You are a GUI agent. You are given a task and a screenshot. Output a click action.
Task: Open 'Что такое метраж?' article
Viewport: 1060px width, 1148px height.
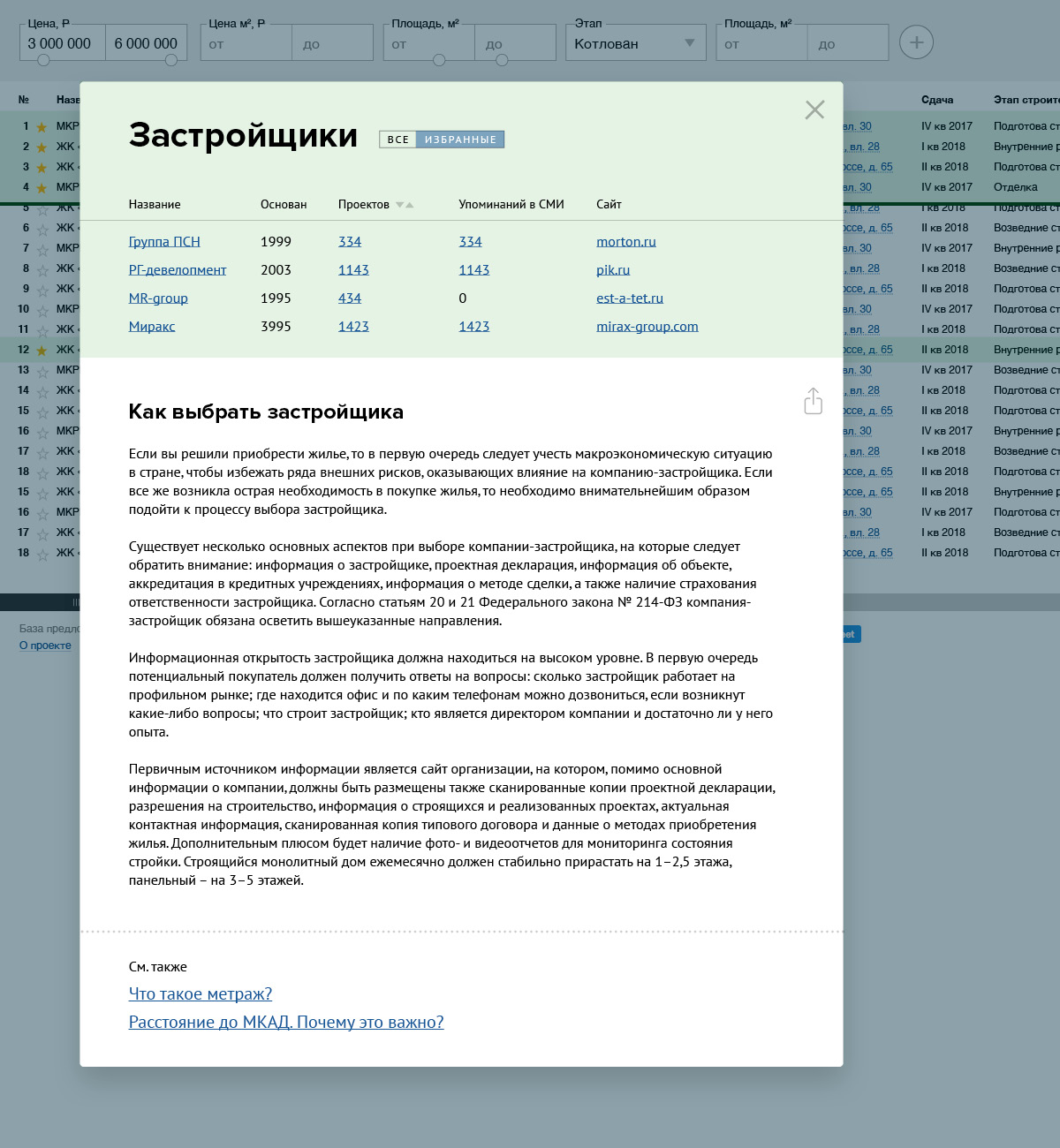pos(201,994)
